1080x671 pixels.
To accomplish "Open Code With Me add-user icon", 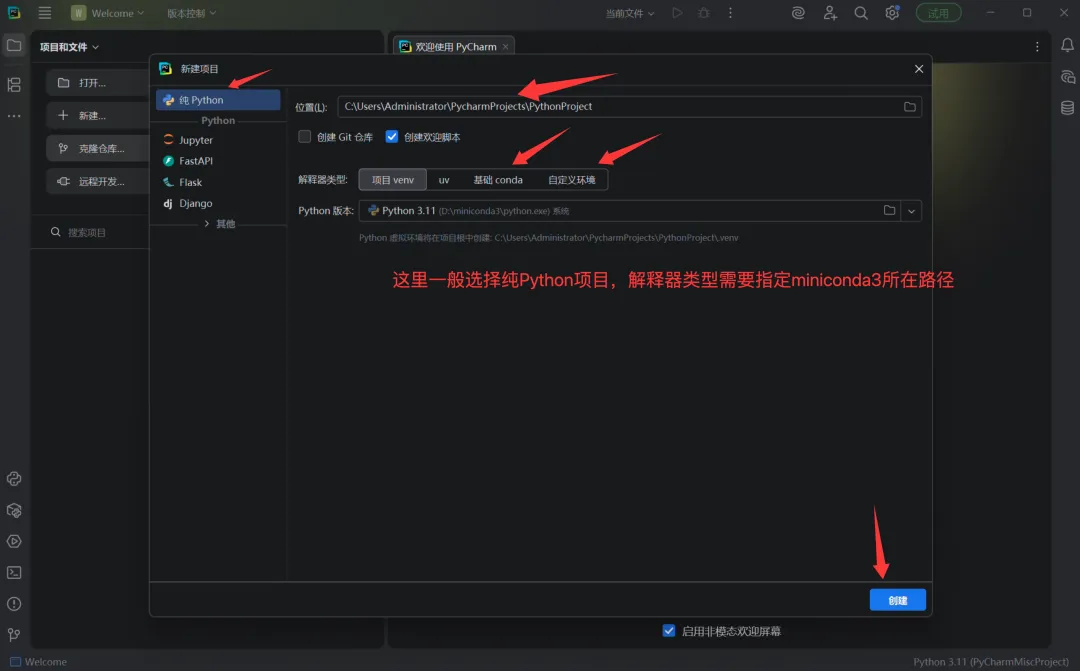I will click(x=830, y=13).
